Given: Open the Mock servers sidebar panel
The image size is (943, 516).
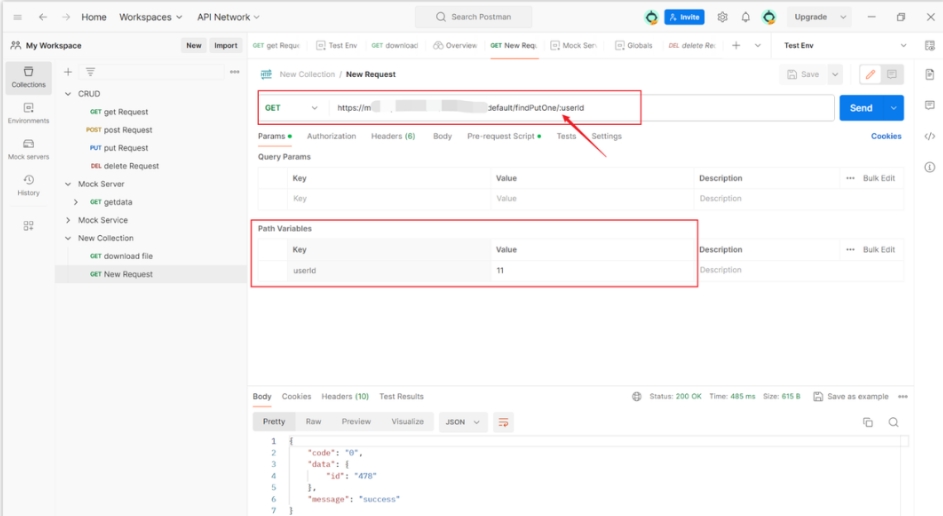Looking at the screenshot, I should click(x=28, y=149).
